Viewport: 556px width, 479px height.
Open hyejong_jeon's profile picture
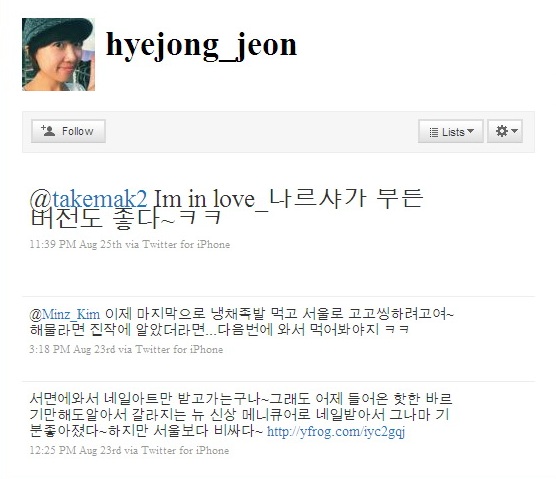[59, 54]
